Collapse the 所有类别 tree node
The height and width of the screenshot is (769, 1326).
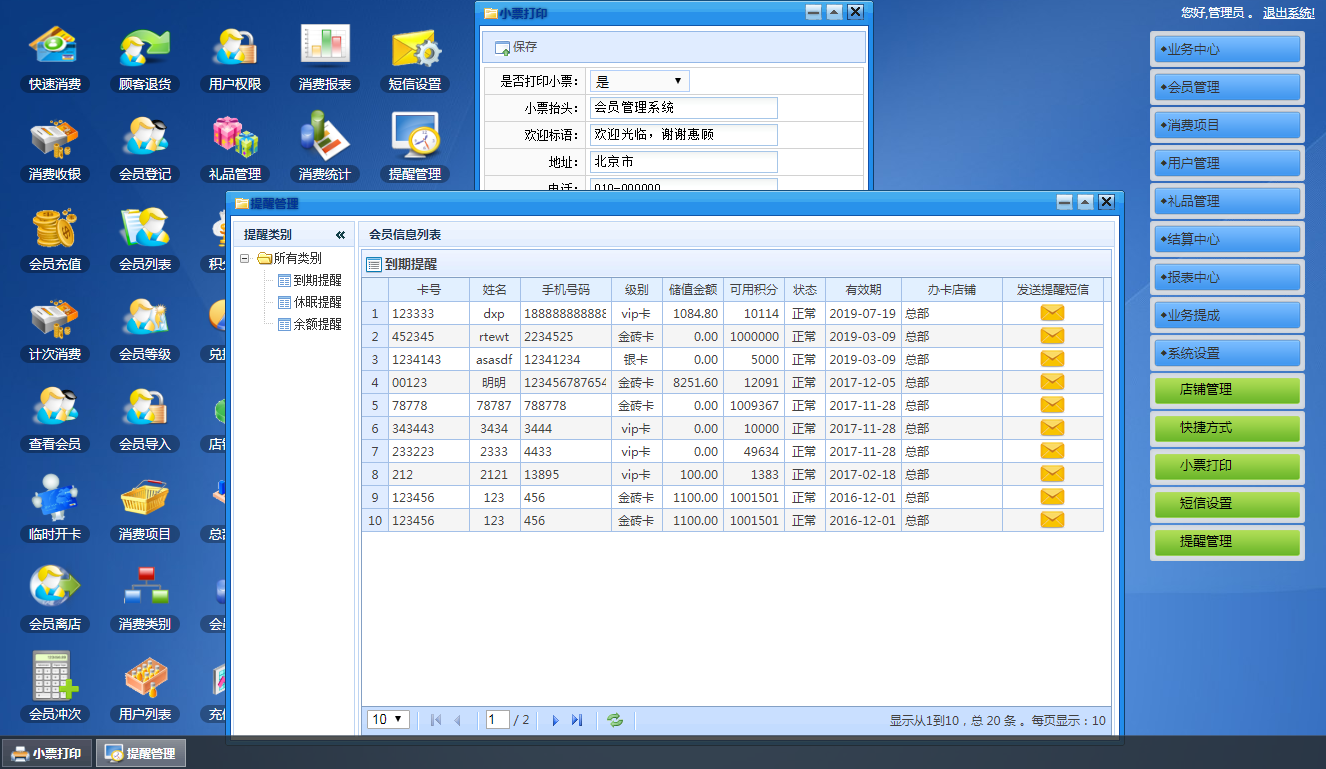[x=246, y=259]
